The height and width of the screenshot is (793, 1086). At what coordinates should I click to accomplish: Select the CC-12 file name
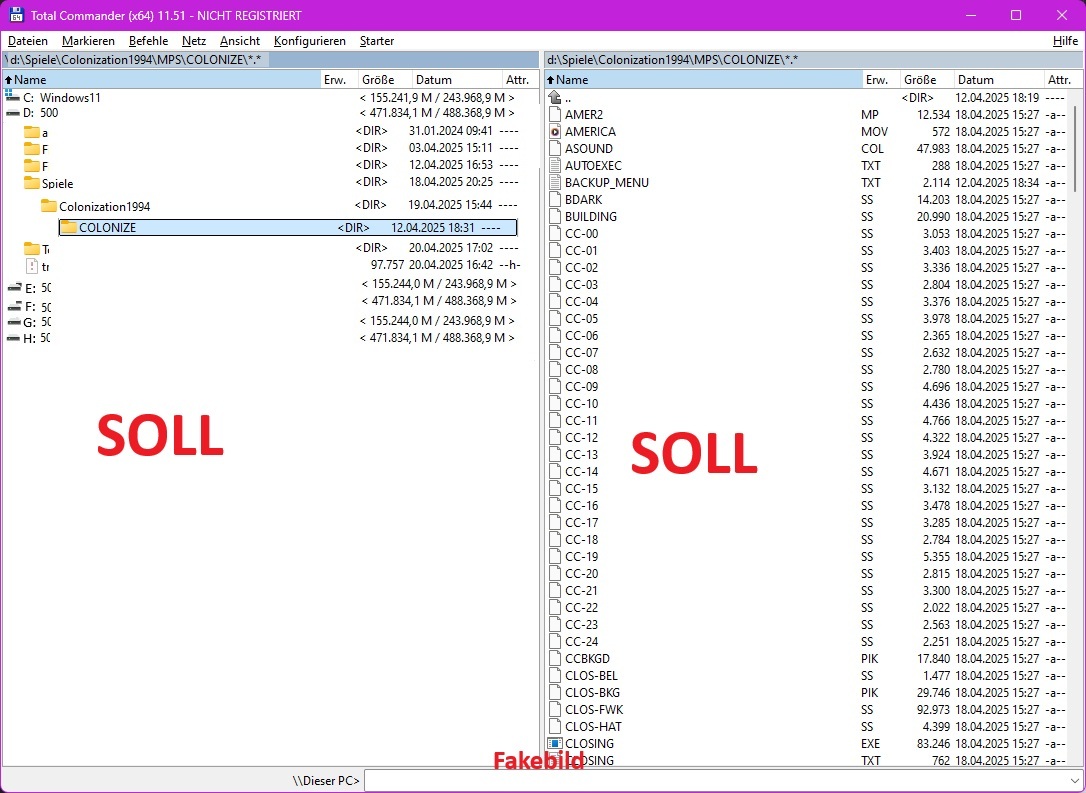pyautogui.click(x=581, y=438)
